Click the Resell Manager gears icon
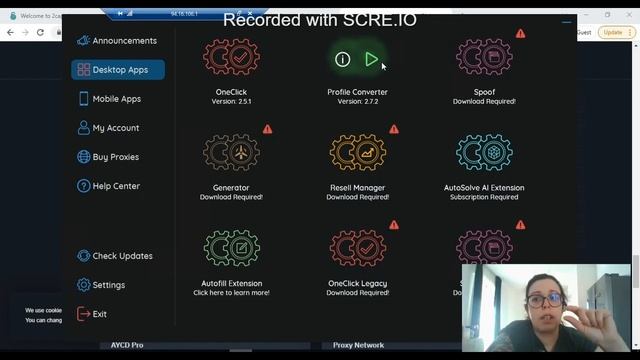The width and height of the screenshot is (640, 360). [358, 152]
